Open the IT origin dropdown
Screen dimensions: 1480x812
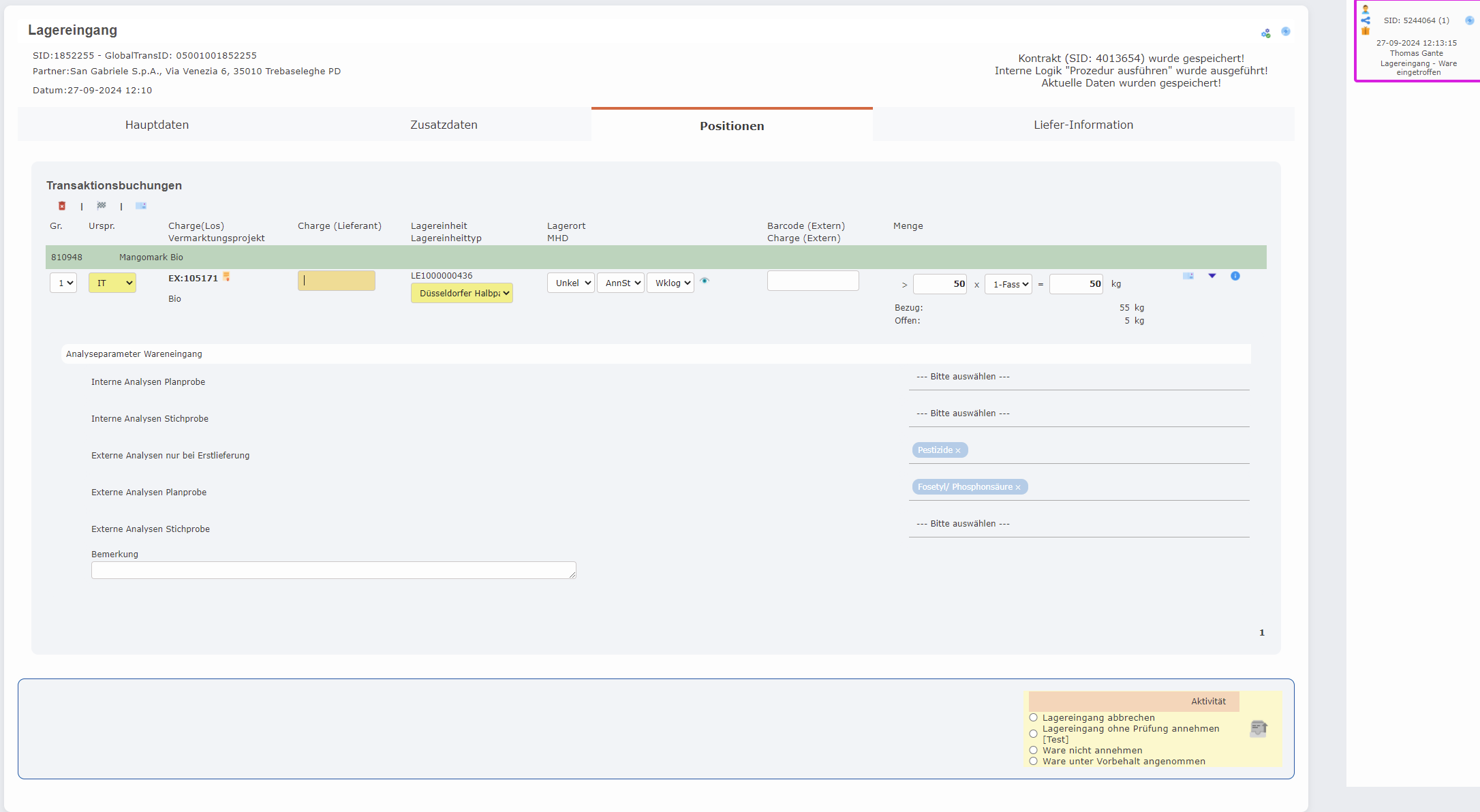(112, 283)
